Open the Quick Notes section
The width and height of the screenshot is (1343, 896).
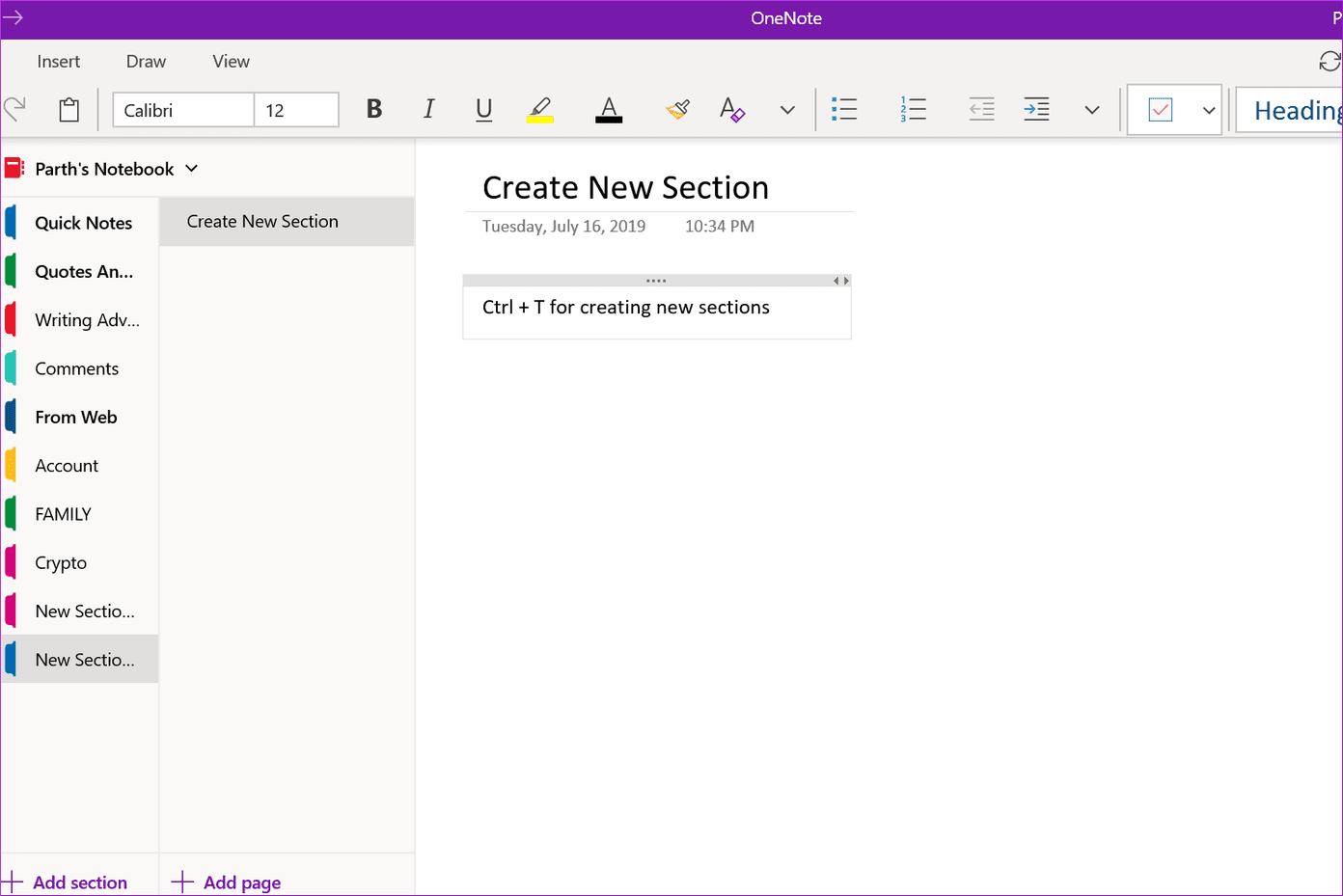pyautogui.click(x=79, y=223)
